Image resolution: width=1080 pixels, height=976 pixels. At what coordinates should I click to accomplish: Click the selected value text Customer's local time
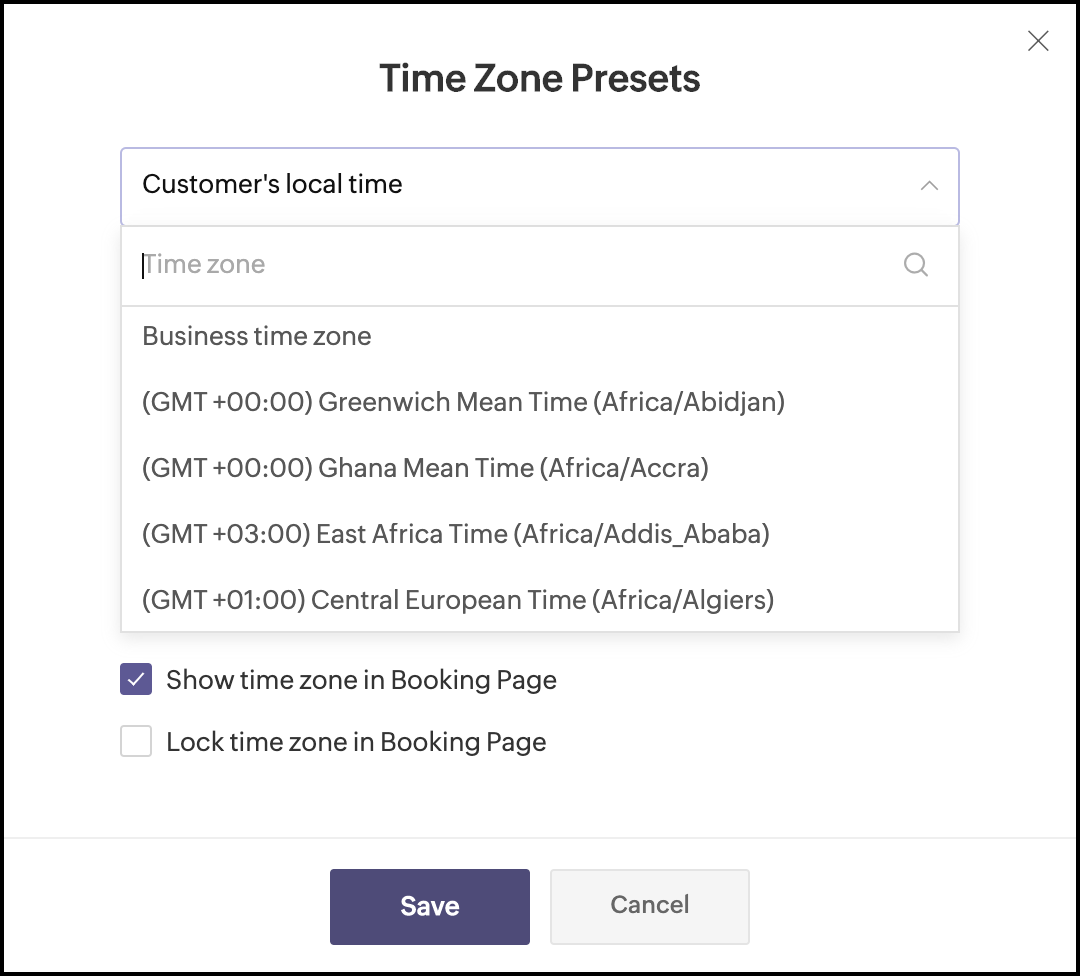(272, 184)
